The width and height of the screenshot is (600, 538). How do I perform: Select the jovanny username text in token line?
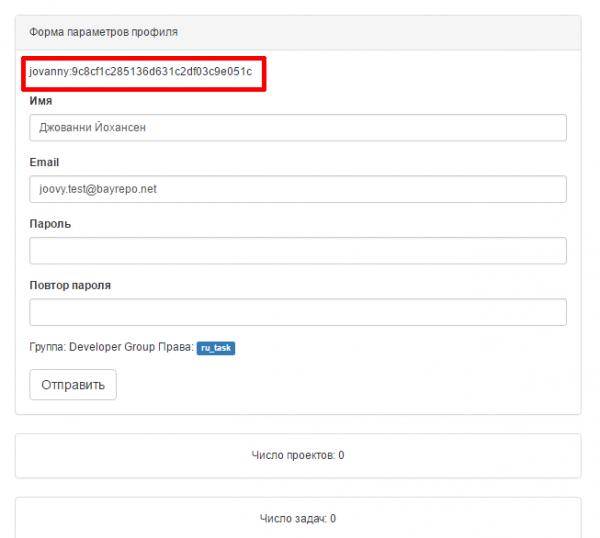tap(49, 72)
